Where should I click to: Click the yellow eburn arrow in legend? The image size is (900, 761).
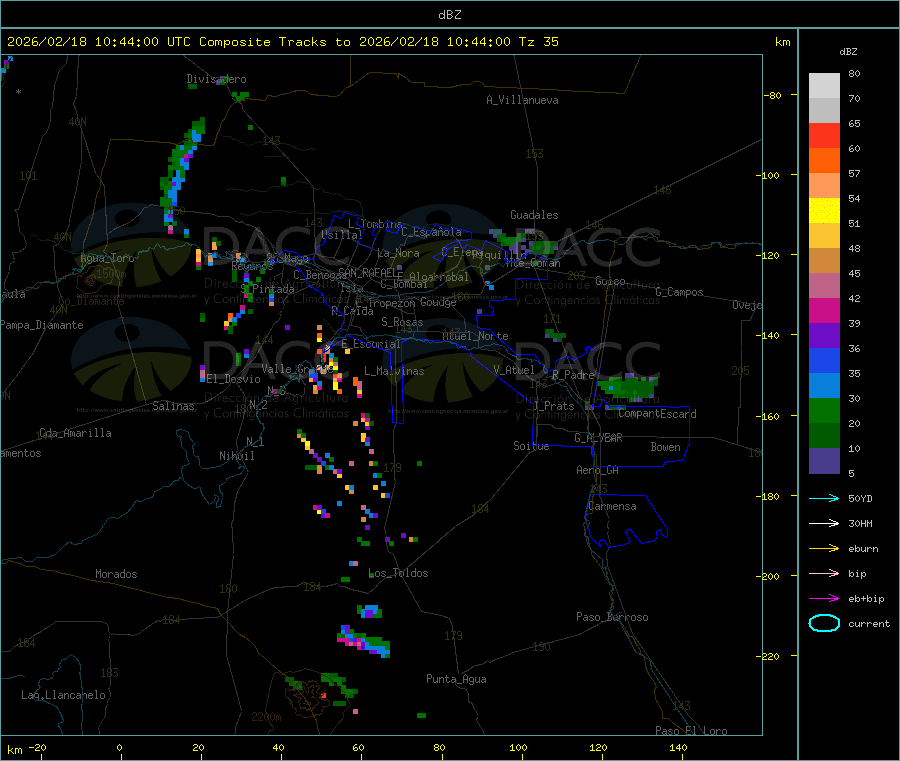pyautogui.click(x=824, y=549)
